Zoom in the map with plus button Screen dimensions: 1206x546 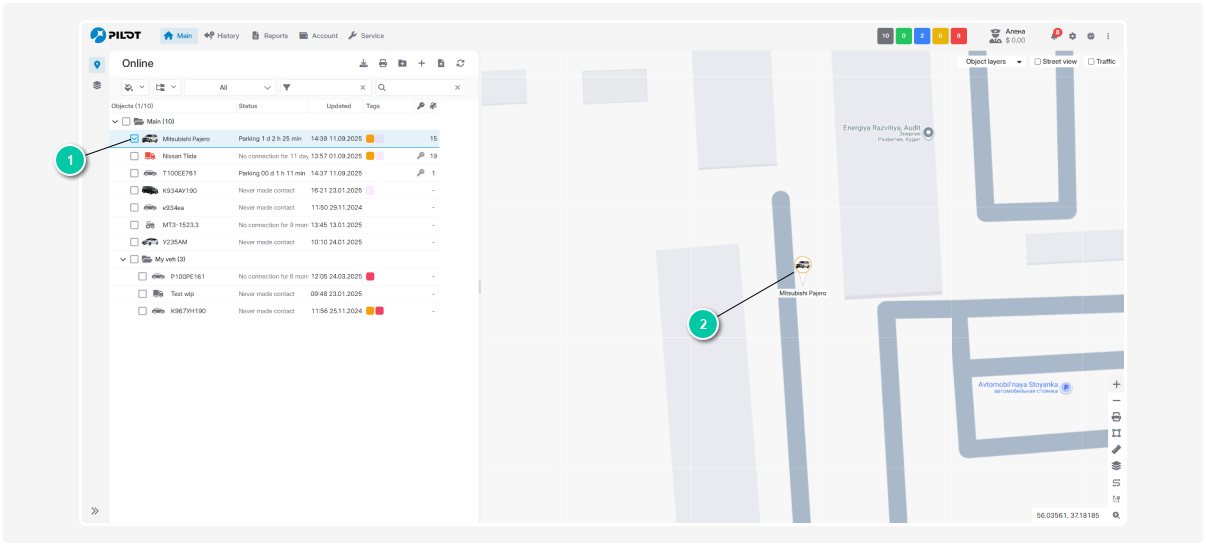coord(1116,384)
